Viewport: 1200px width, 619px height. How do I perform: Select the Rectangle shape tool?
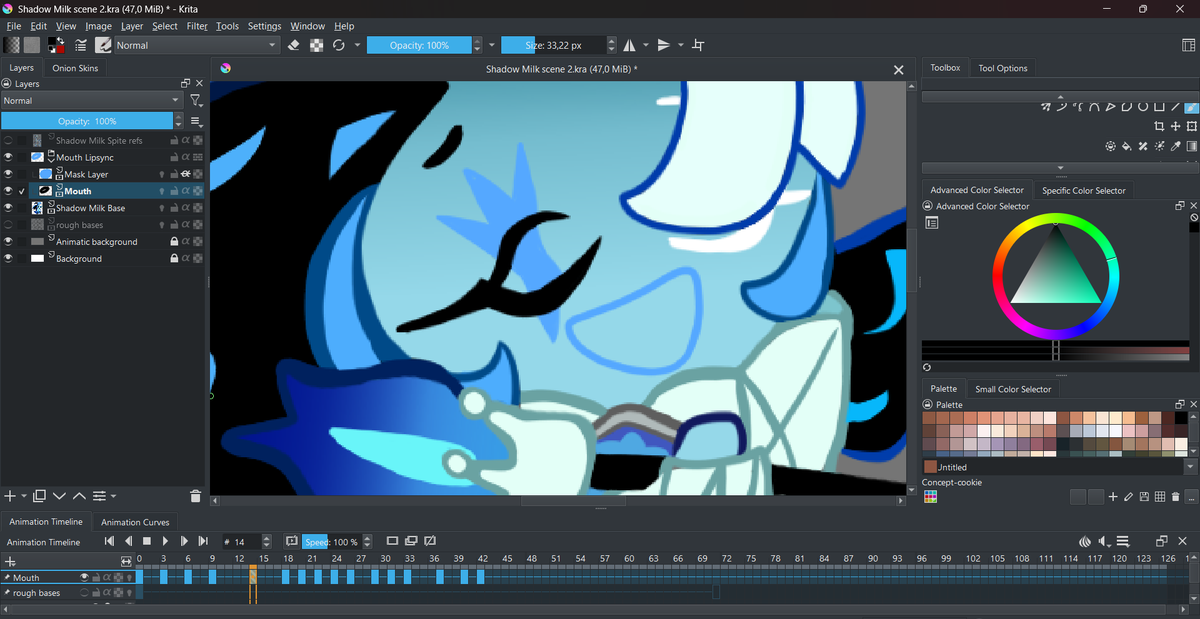(x=1159, y=106)
